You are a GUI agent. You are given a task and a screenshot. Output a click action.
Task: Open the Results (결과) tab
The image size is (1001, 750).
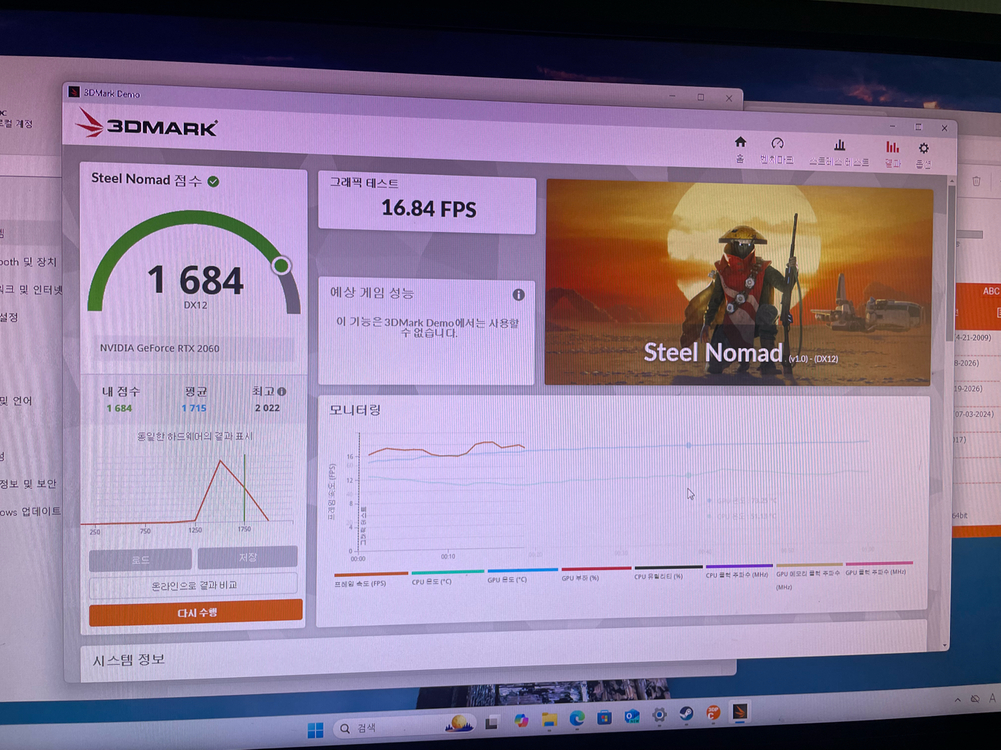click(892, 154)
